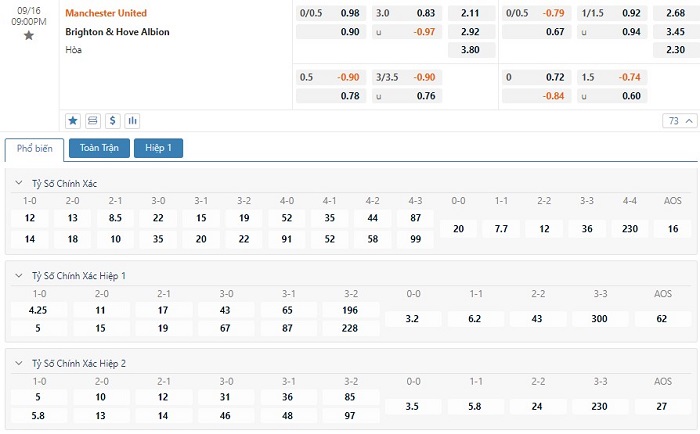700x434 pixels.
Task: Open the dollar sign betting icon
Action: click(112, 121)
